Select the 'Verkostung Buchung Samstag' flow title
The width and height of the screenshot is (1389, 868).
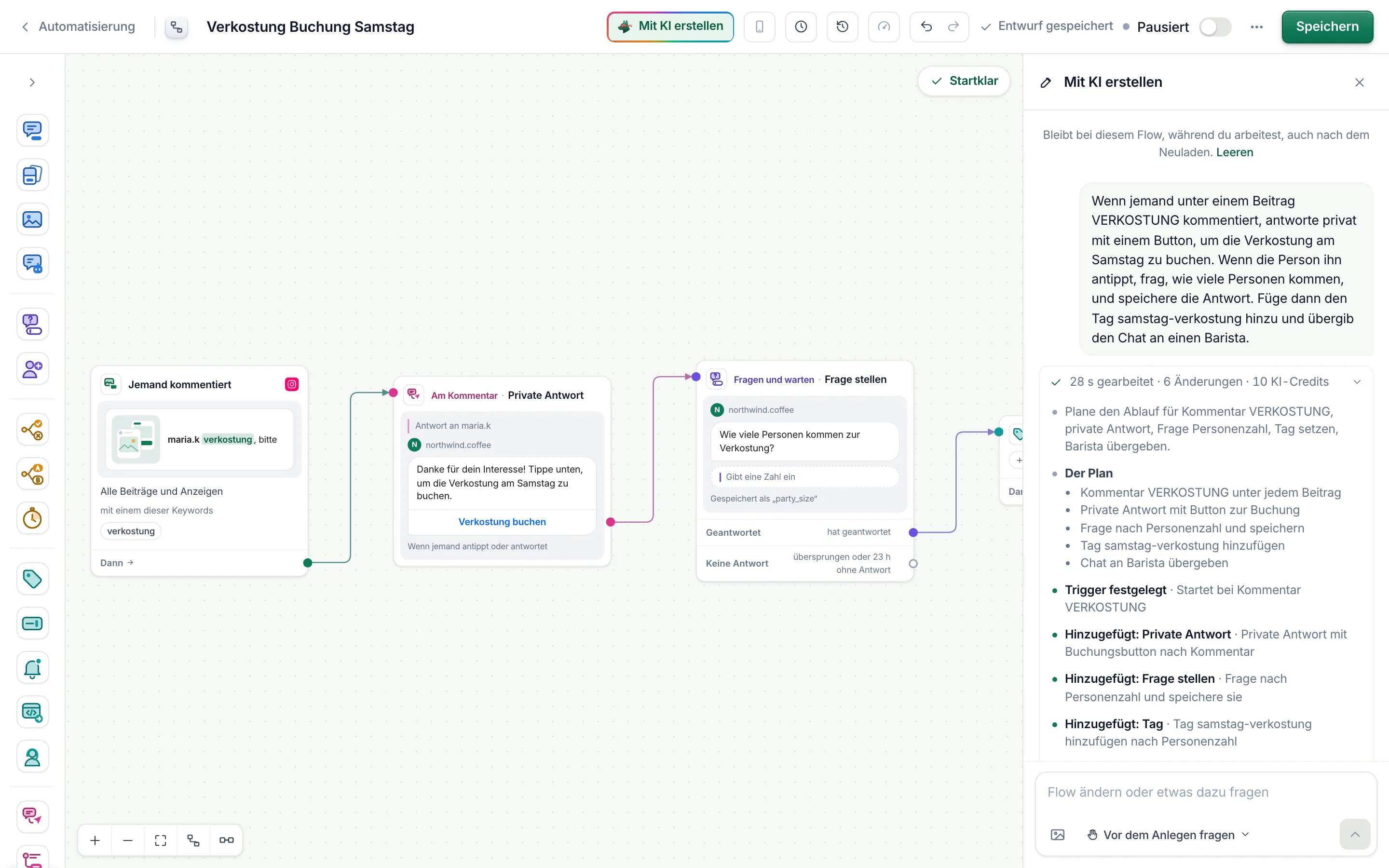[x=311, y=27]
